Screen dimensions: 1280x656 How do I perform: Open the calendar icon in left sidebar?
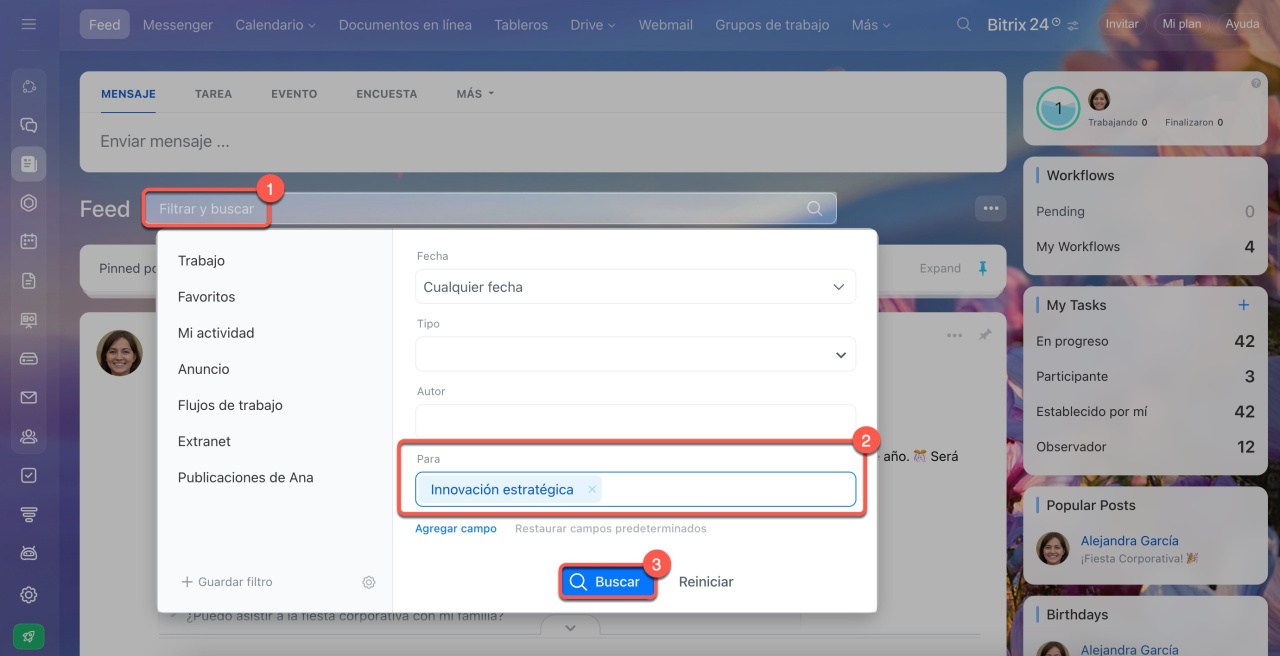point(29,241)
